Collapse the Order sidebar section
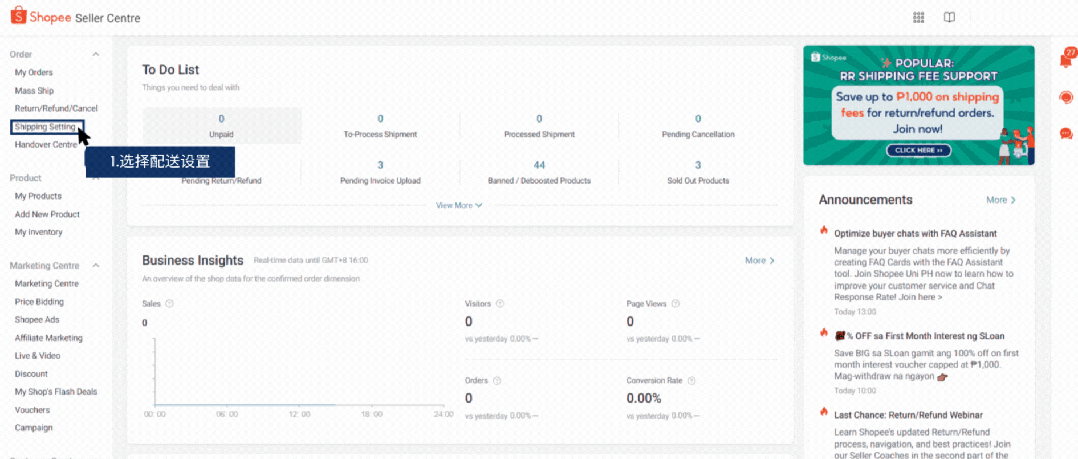 tap(96, 54)
